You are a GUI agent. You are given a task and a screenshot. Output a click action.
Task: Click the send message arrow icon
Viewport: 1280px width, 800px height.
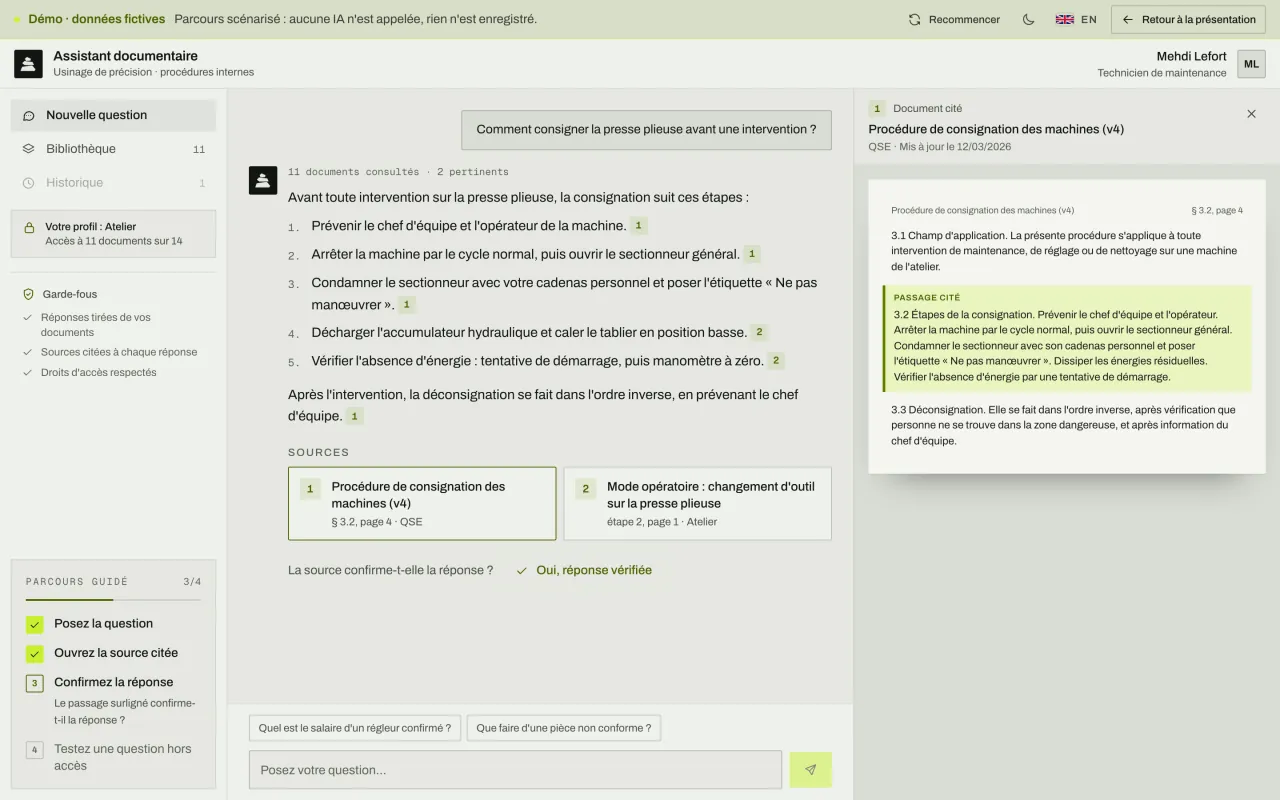(x=810, y=770)
